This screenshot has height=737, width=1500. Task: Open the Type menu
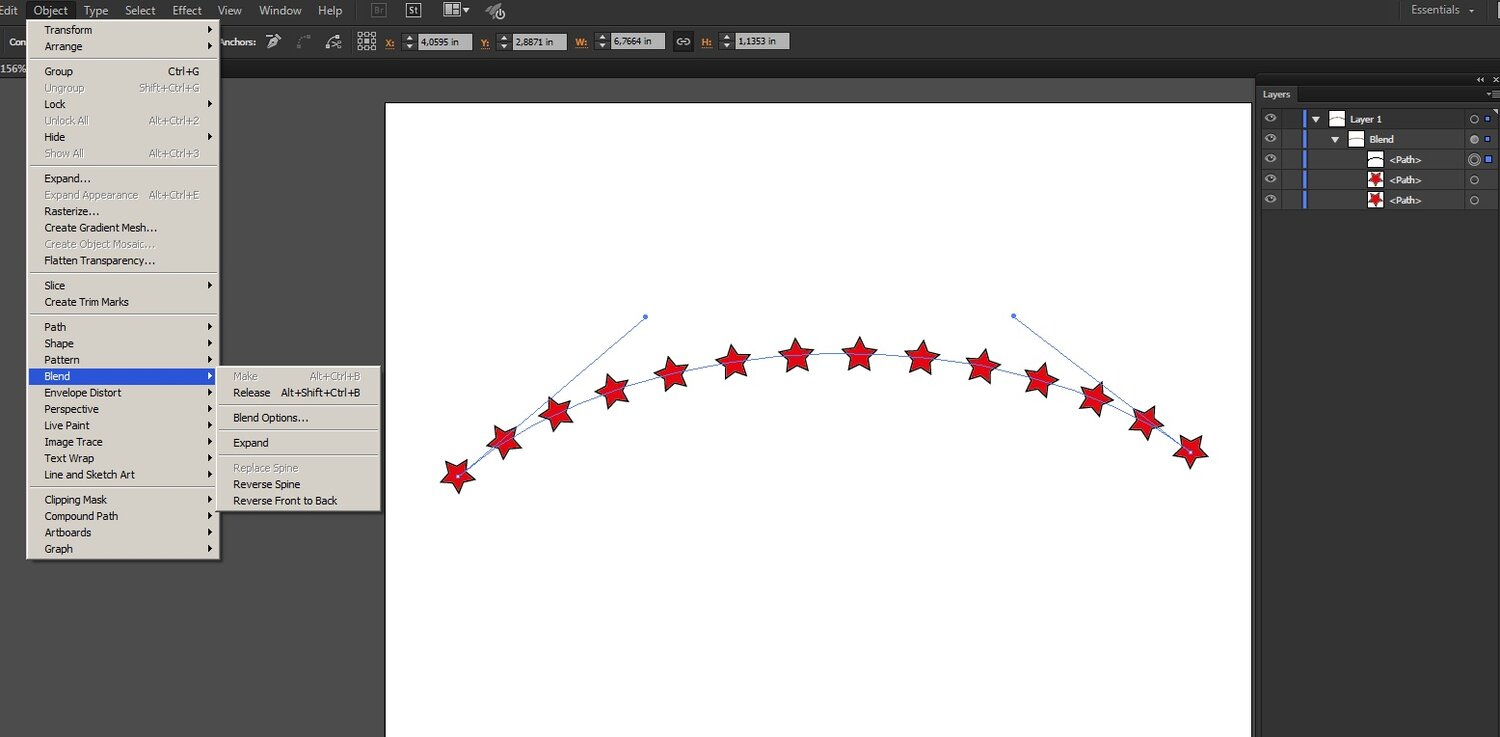(x=96, y=10)
